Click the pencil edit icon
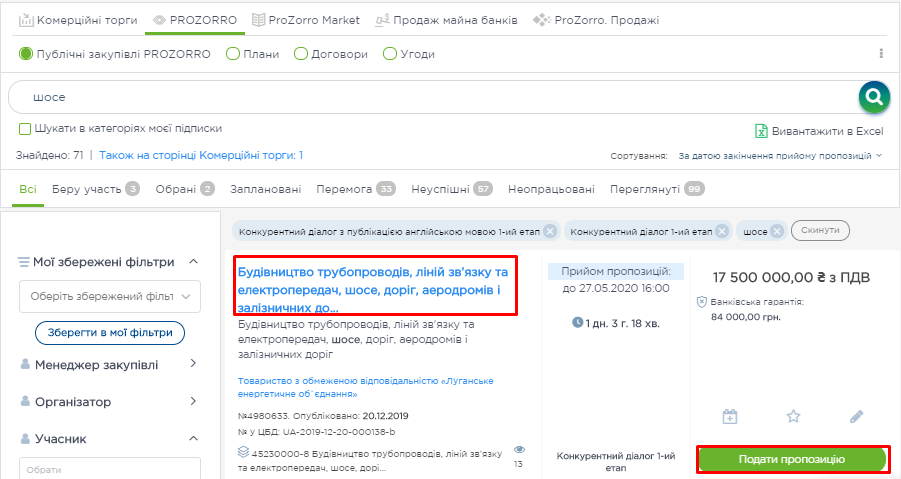Viewport: 901px width, 479px height. (856, 416)
